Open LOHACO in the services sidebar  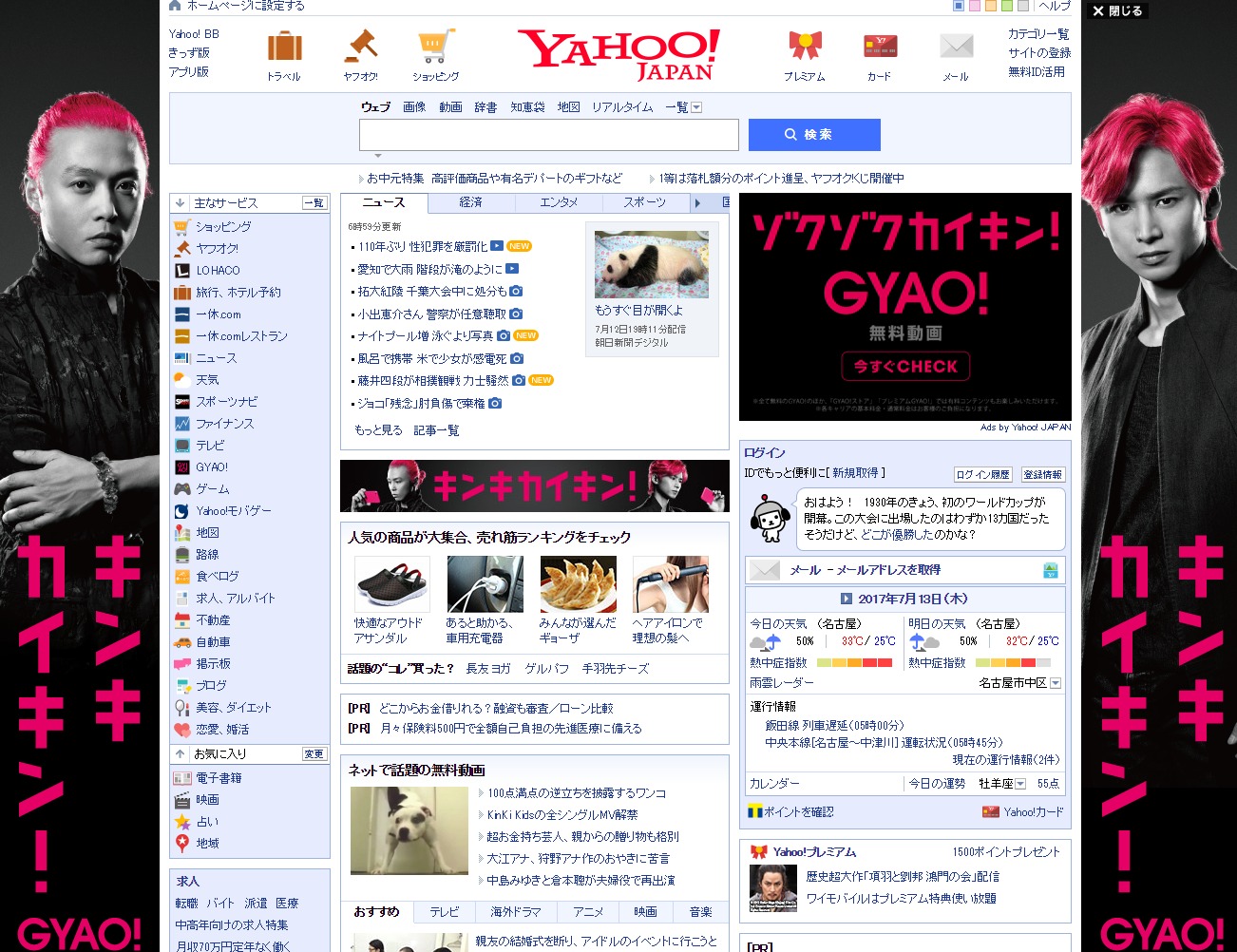tap(218, 270)
